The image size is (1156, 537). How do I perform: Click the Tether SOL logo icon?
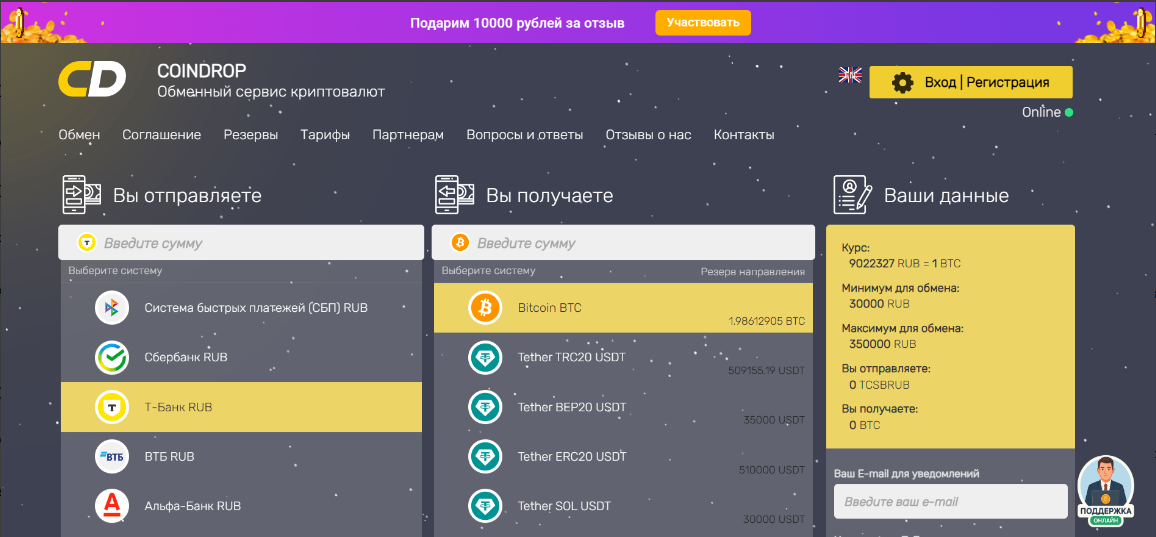[485, 506]
